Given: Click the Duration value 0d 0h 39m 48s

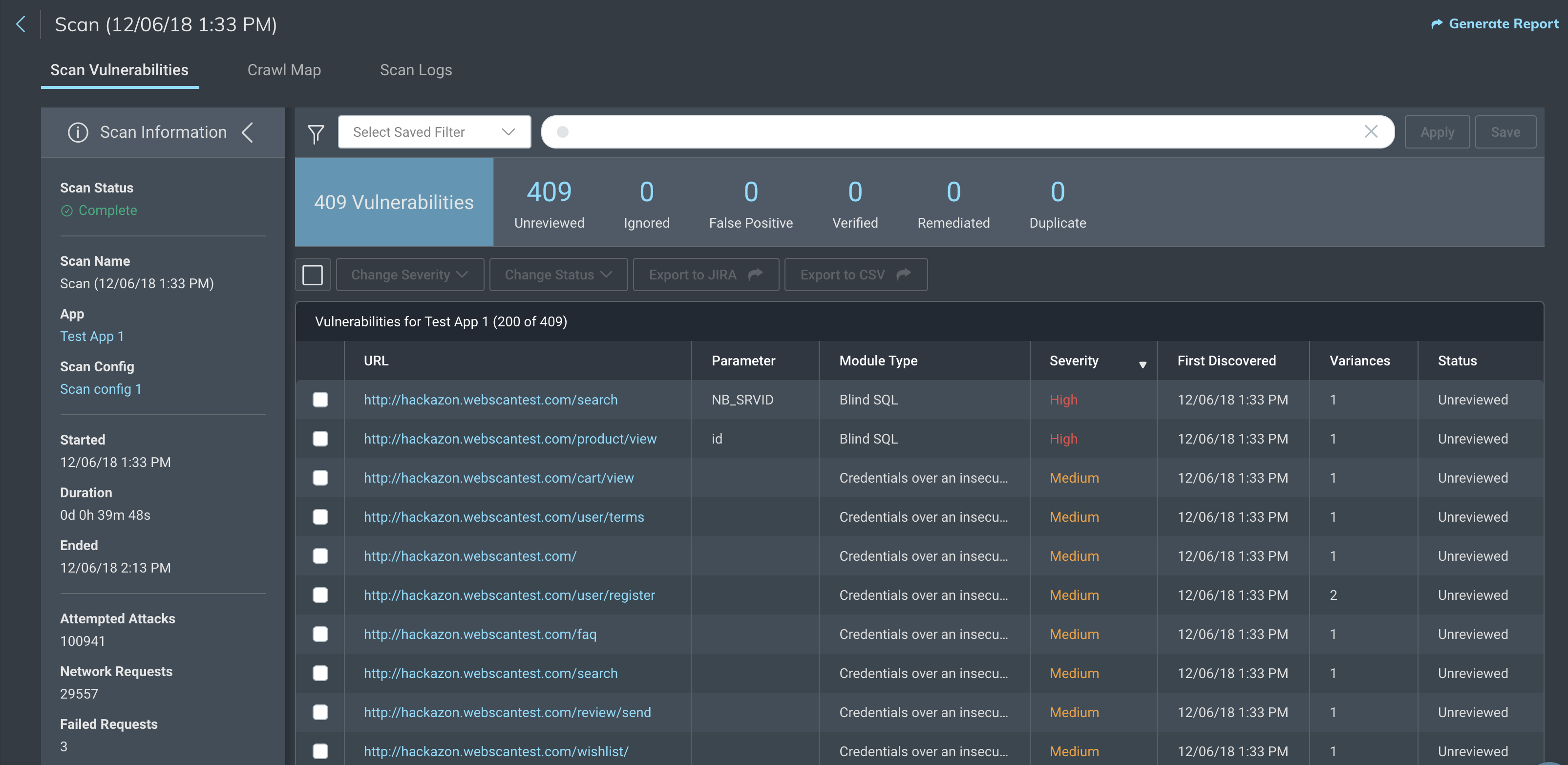Looking at the screenshot, I should pyautogui.click(x=106, y=515).
